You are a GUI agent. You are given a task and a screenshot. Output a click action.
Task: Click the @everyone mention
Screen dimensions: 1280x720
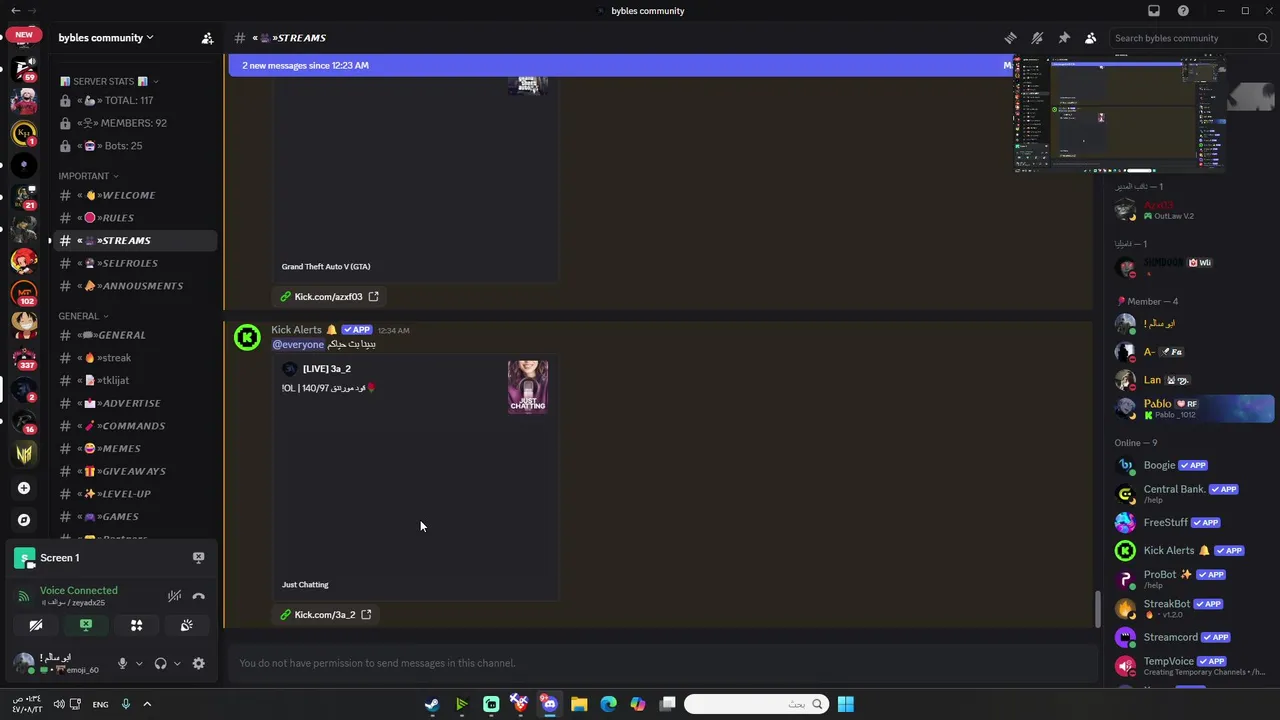pyautogui.click(x=298, y=344)
